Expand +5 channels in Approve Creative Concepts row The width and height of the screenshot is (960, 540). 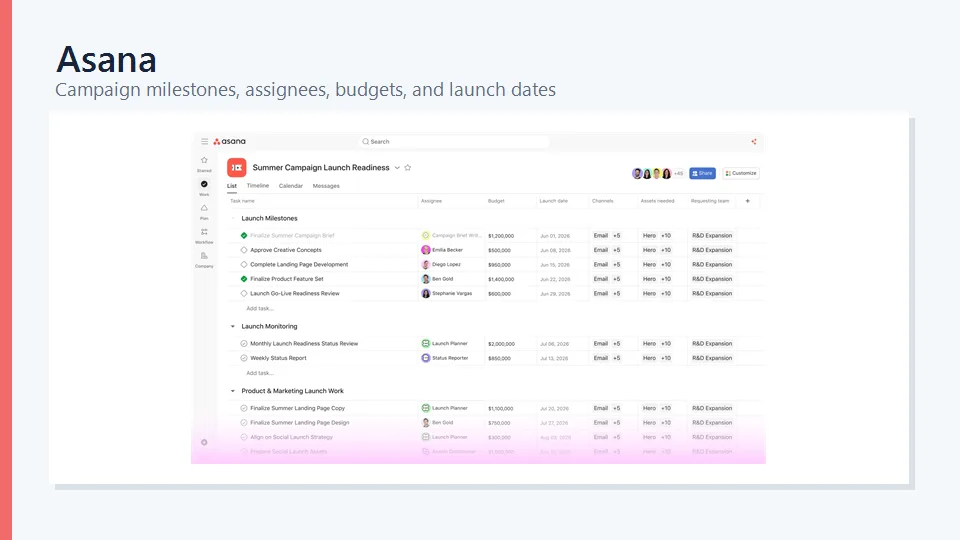(617, 250)
